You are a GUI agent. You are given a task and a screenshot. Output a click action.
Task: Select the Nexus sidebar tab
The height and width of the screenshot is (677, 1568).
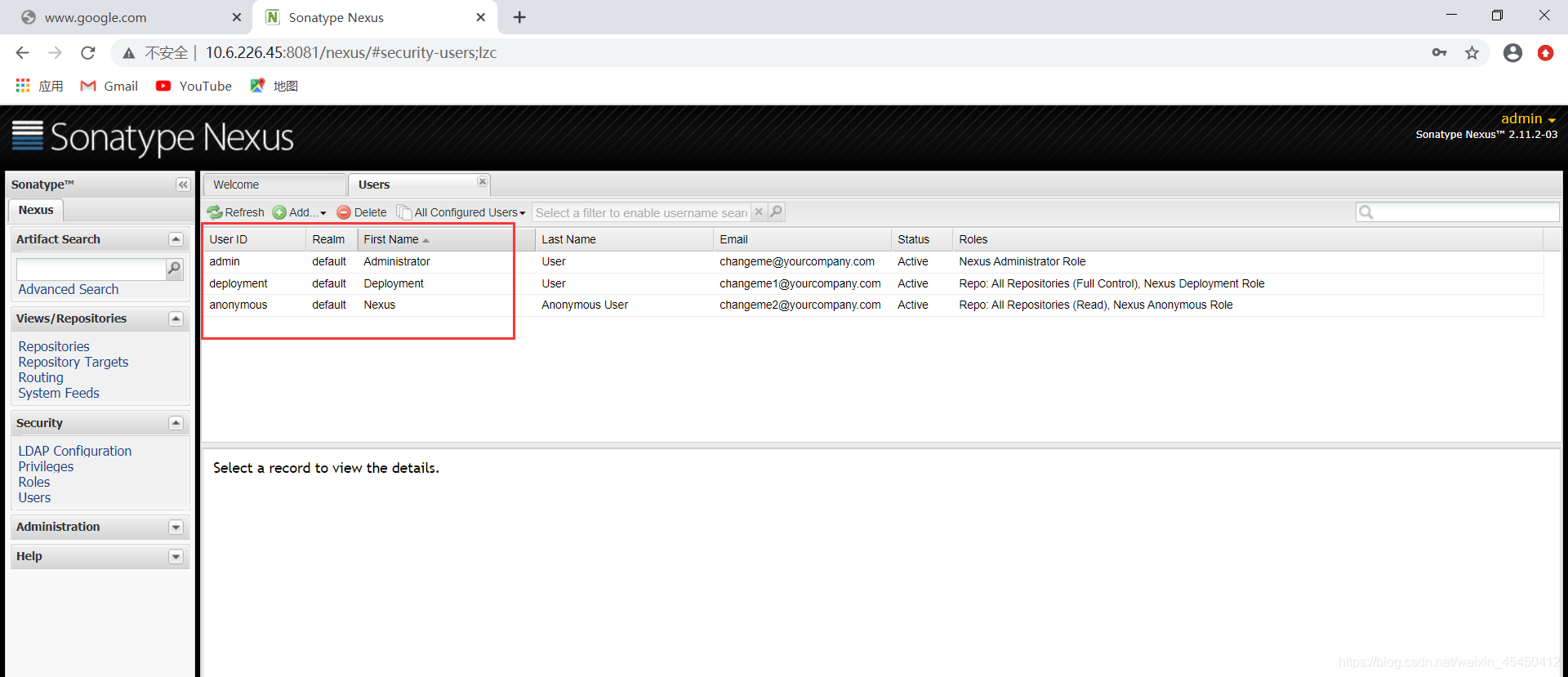click(36, 210)
